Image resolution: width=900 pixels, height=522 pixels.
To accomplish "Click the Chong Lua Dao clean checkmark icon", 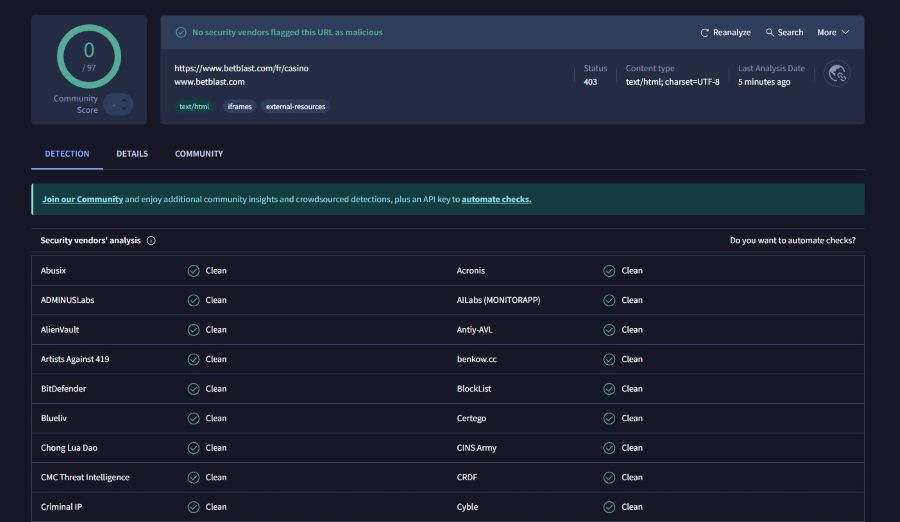I will coord(193,448).
